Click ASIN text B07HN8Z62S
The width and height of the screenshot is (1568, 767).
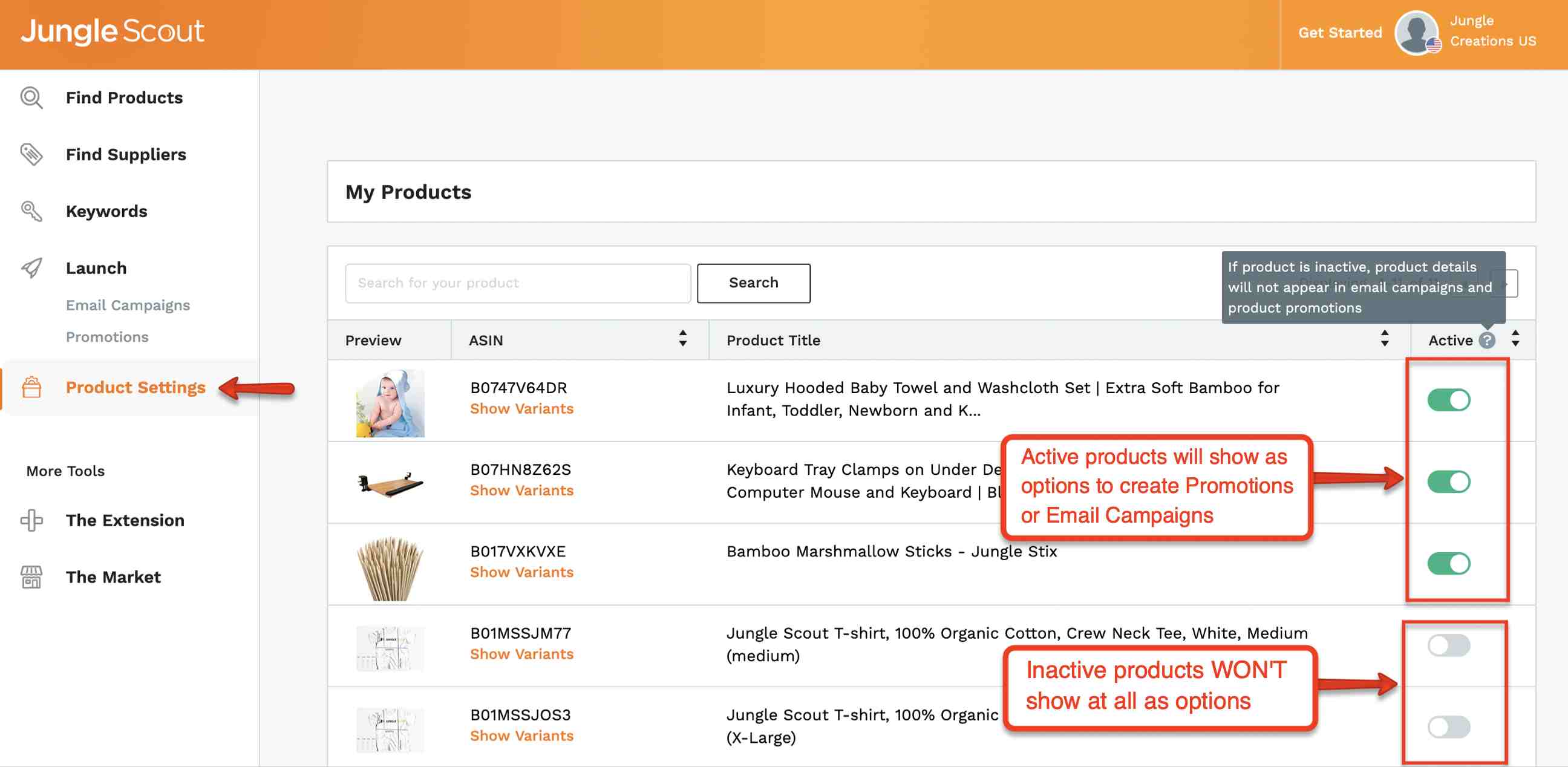pyautogui.click(x=520, y=469)
